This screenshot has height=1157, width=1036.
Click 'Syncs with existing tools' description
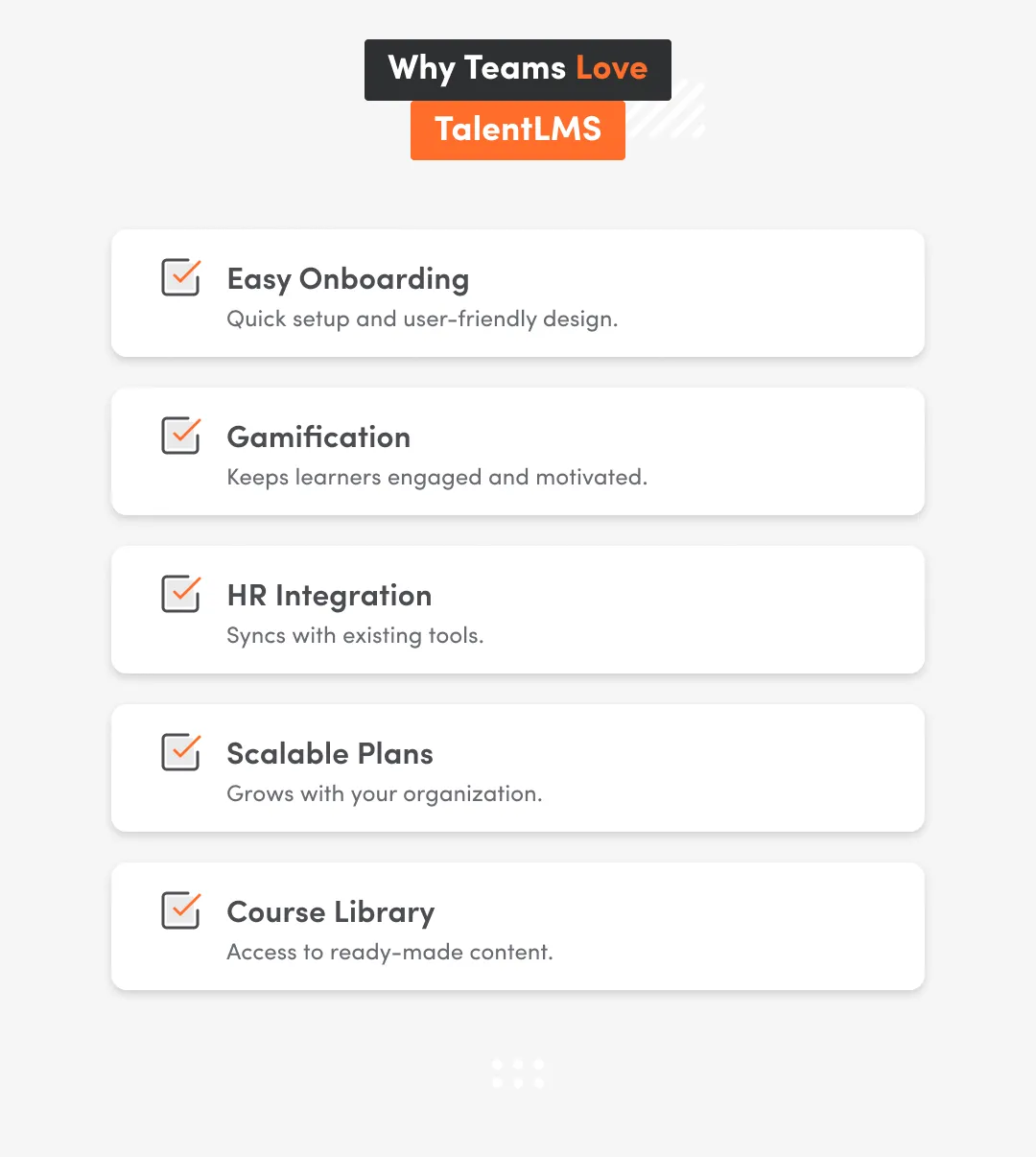click(355, 636)
